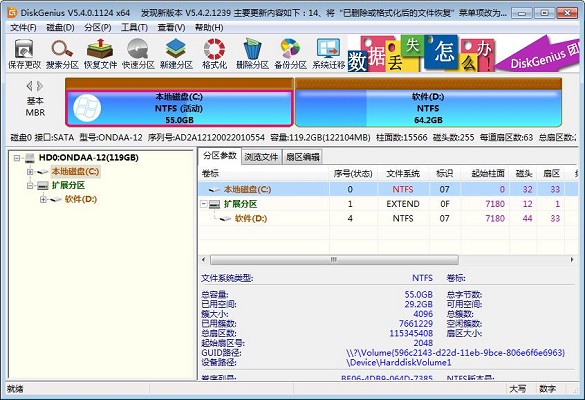Go to previous disk with left arrow

29,86
